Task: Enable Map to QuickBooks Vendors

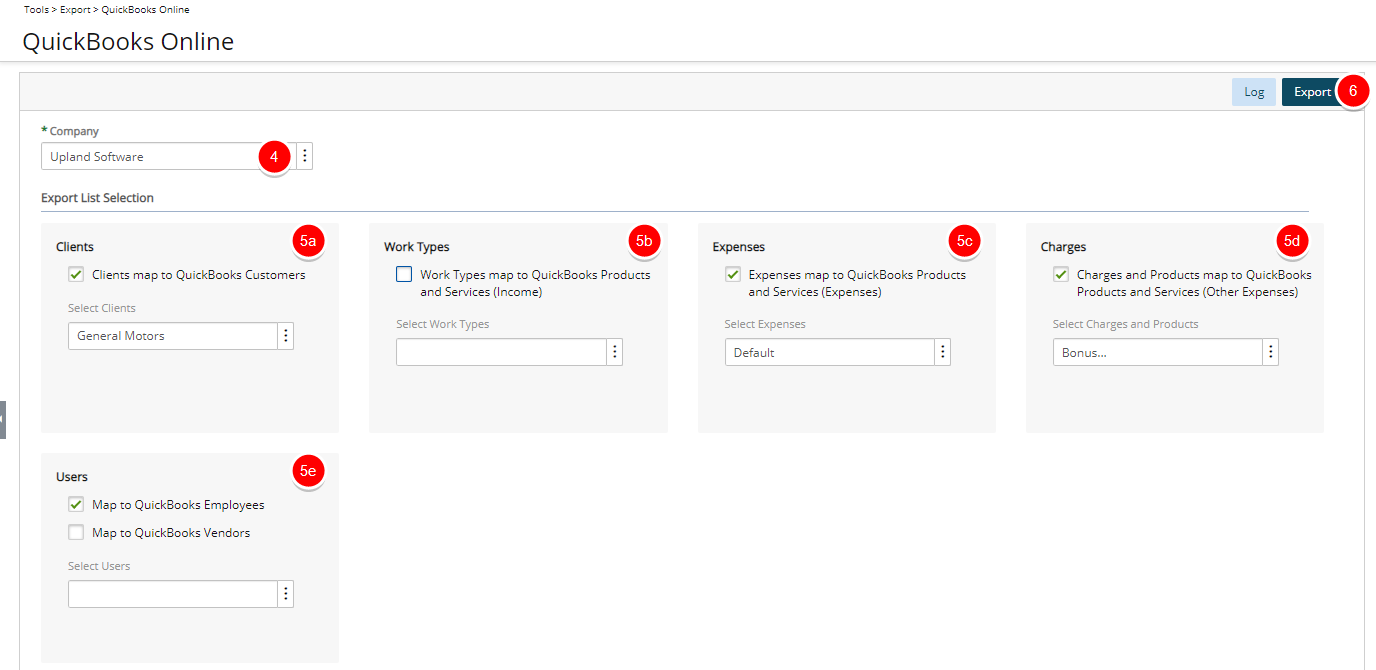Action: coord(76,533)
